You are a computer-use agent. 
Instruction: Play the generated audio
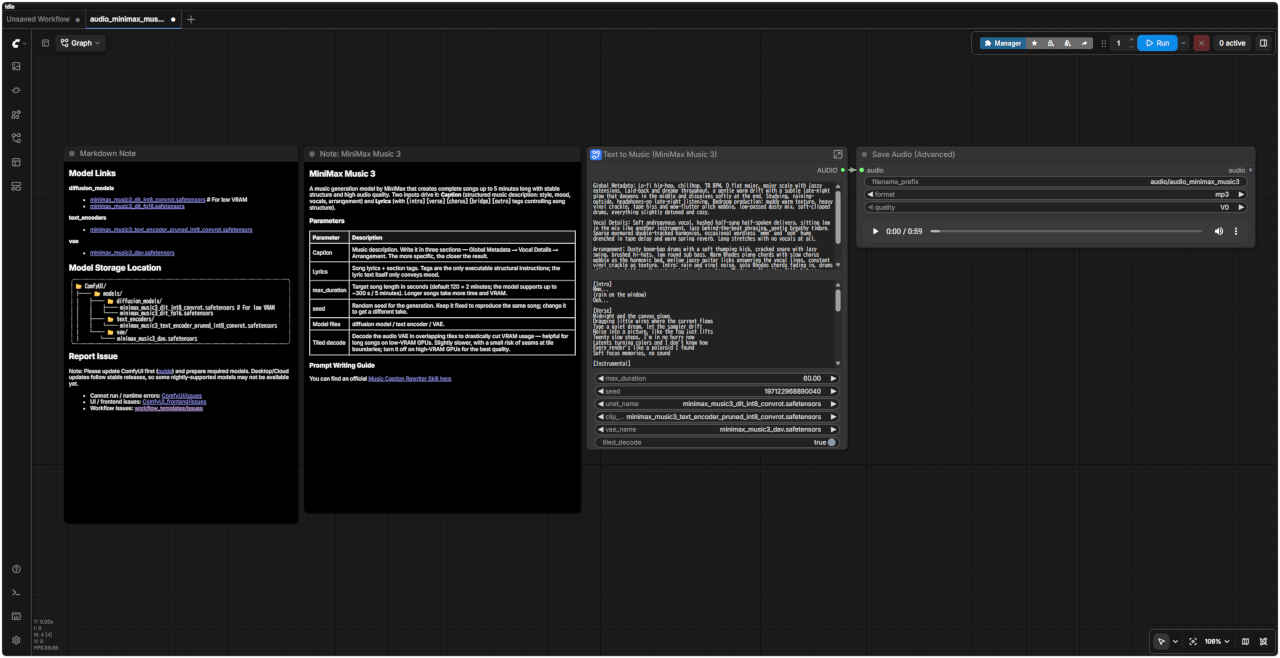click(x=876, y=231)
